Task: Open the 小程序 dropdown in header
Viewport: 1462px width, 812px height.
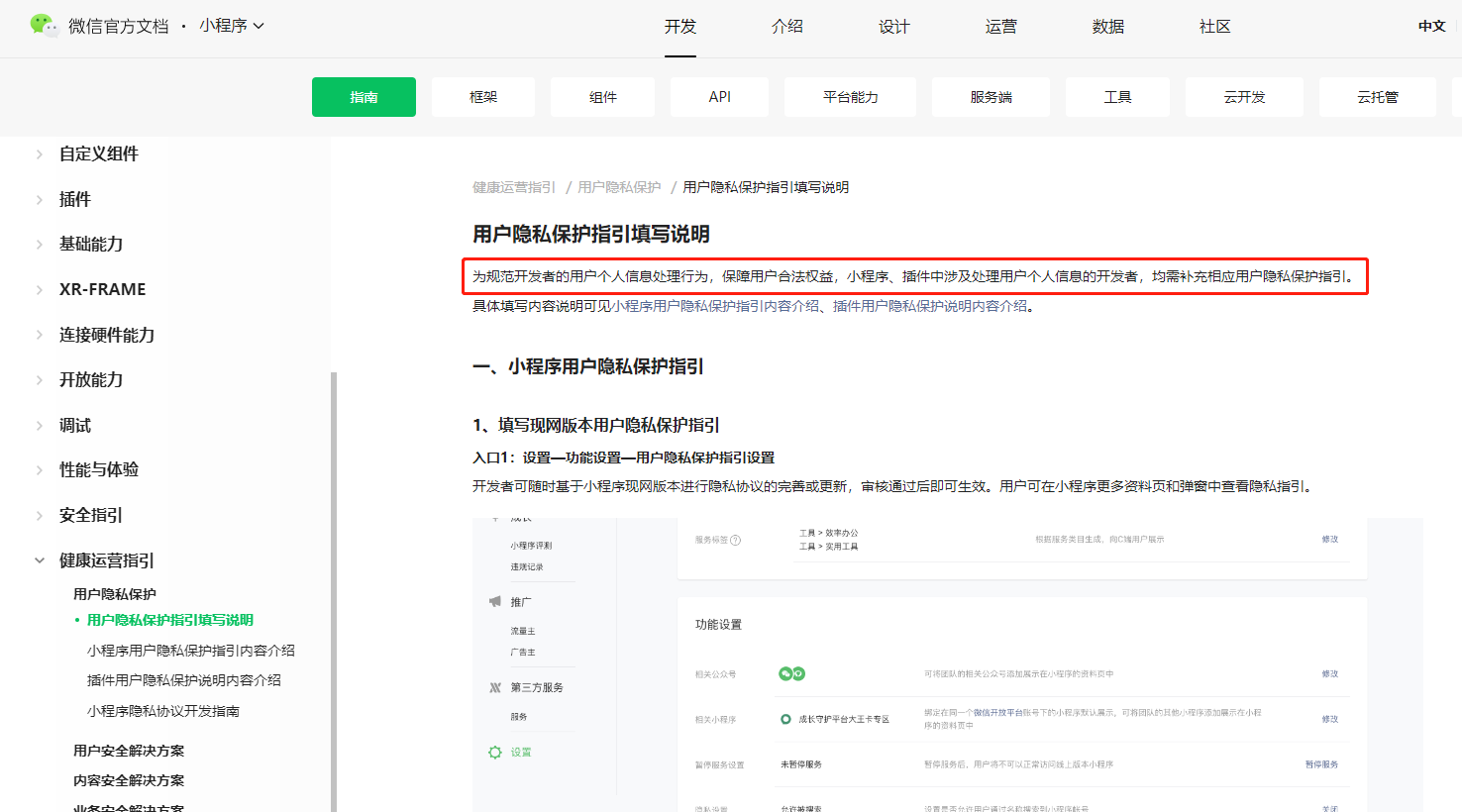Action: point(232,26)
